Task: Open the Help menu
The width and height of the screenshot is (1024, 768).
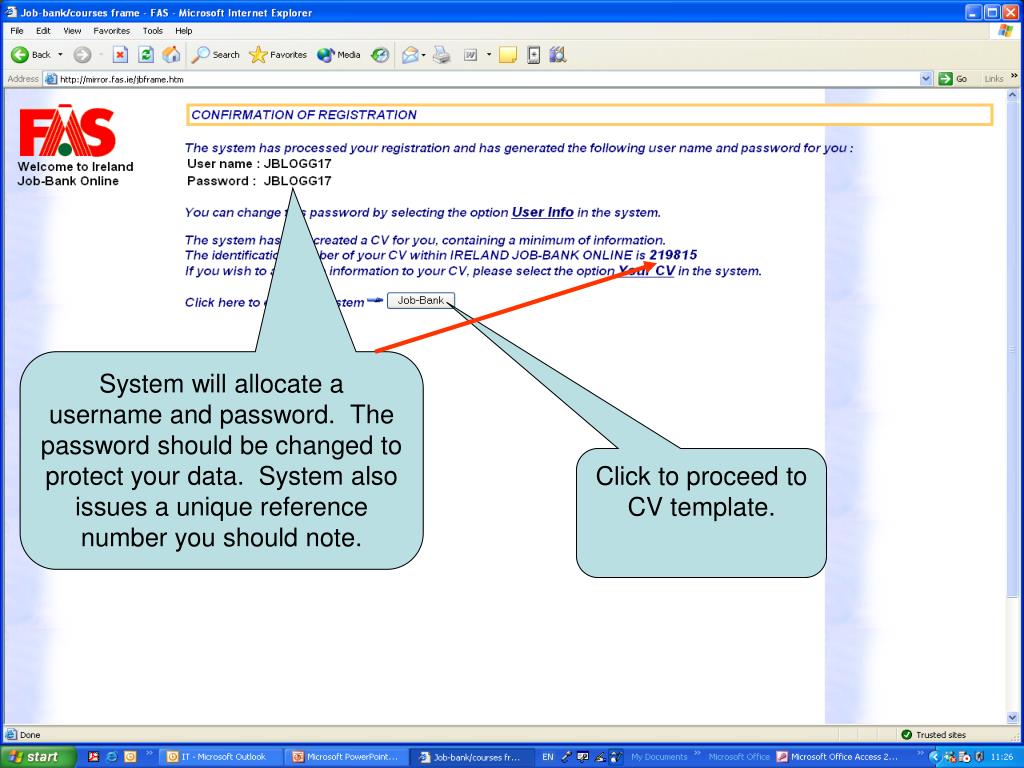Action: tap(184, 31)
